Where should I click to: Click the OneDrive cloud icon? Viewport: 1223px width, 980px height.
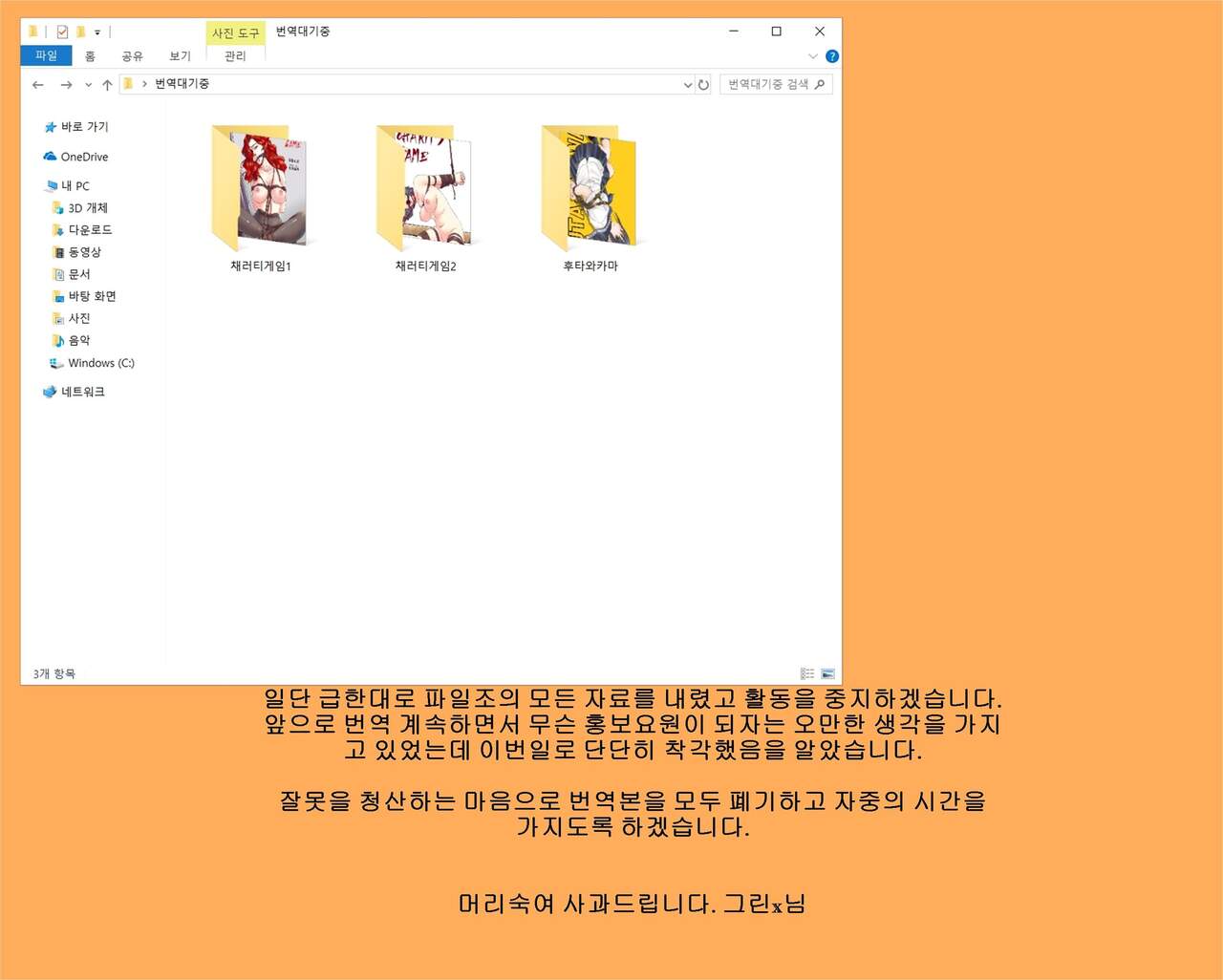(50, 157)
